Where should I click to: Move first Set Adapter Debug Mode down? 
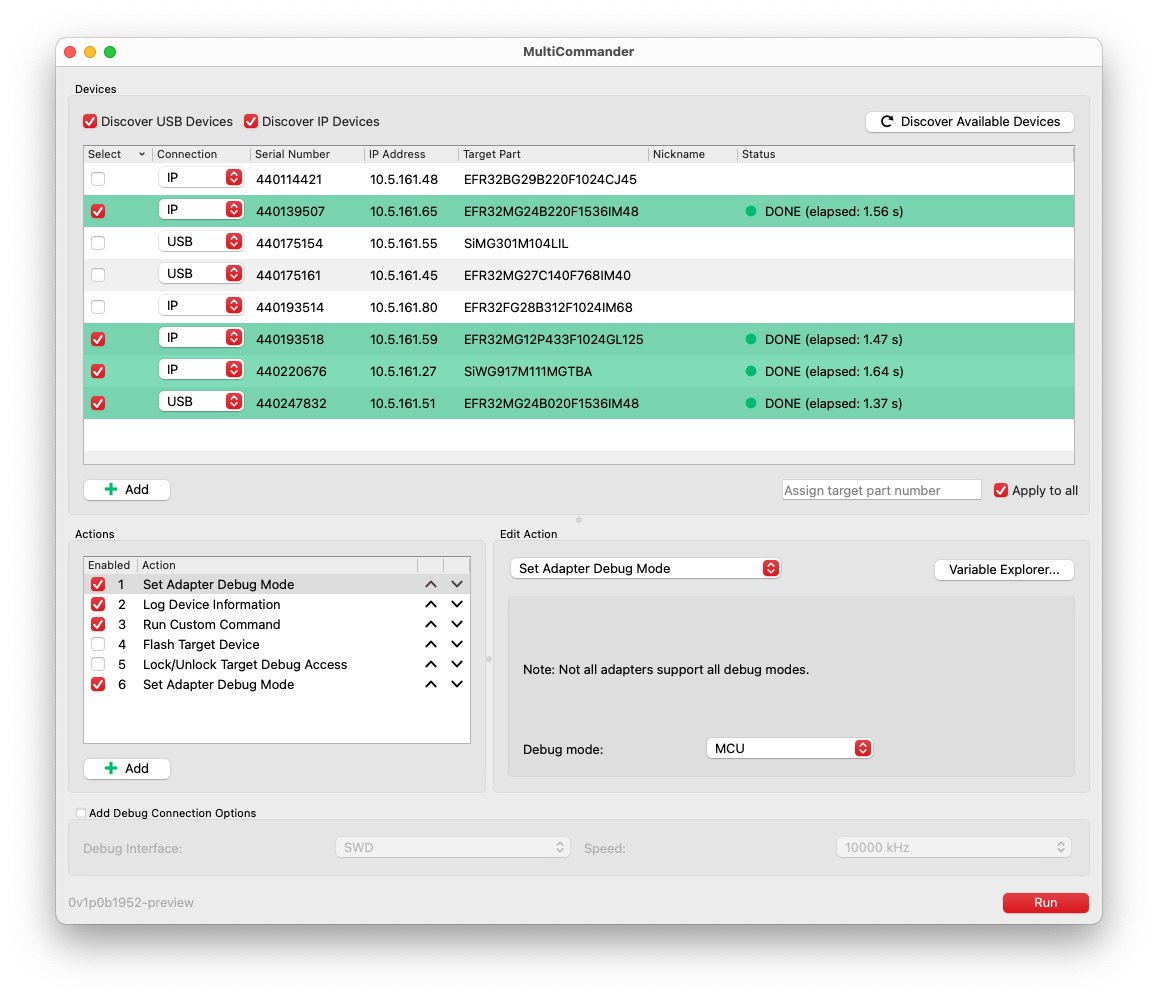(457, 585)
